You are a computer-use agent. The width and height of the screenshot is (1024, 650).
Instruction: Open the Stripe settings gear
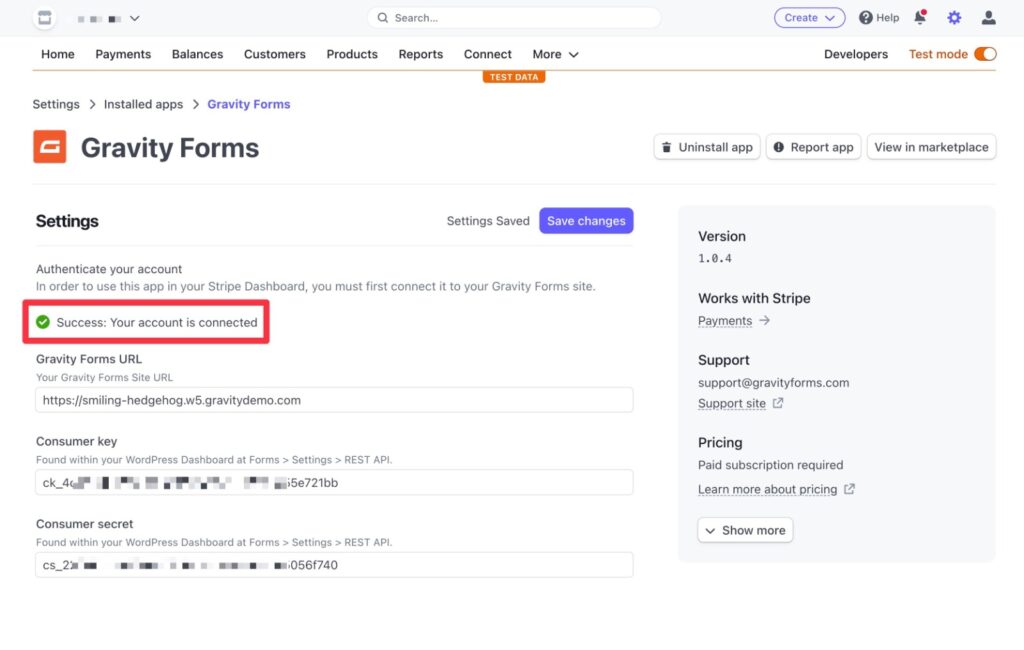(953, 17)
